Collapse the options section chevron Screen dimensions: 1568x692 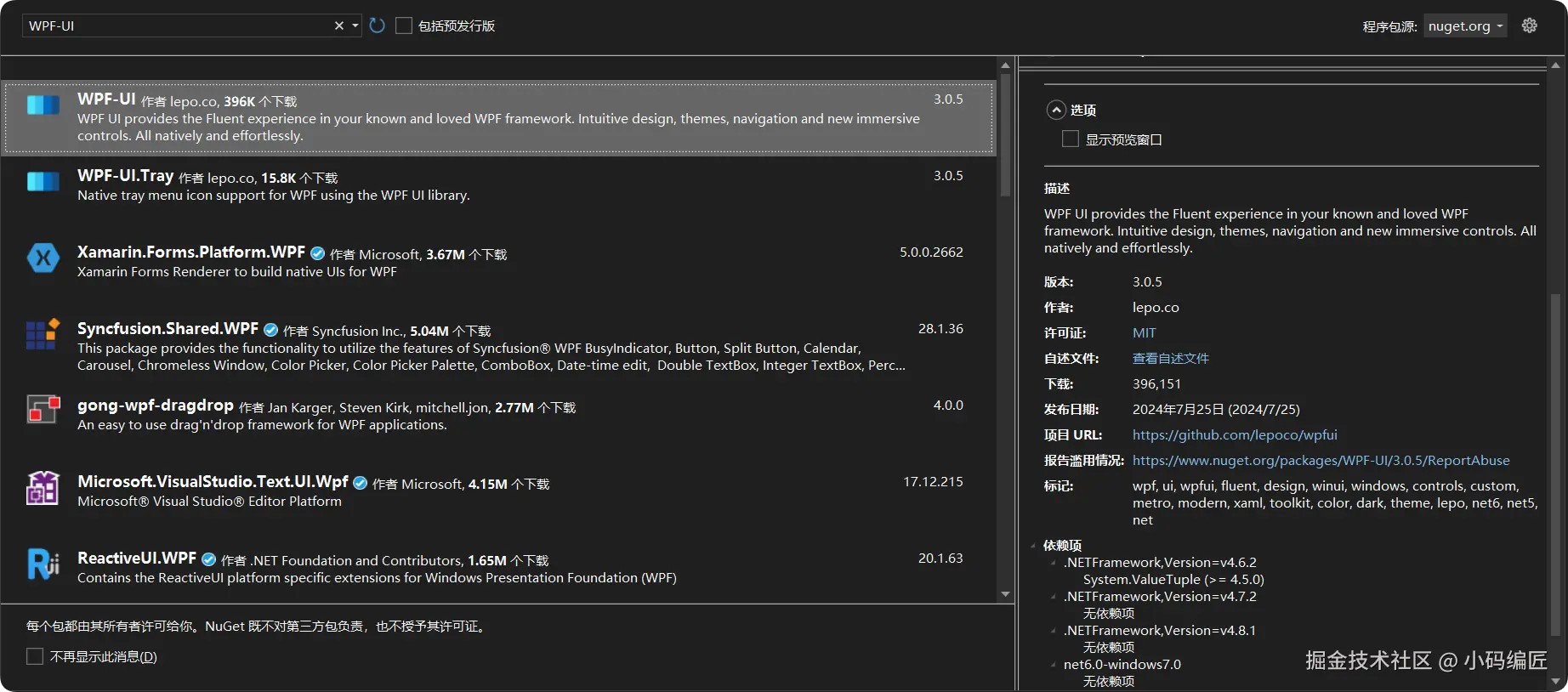tap(1056, 110)
